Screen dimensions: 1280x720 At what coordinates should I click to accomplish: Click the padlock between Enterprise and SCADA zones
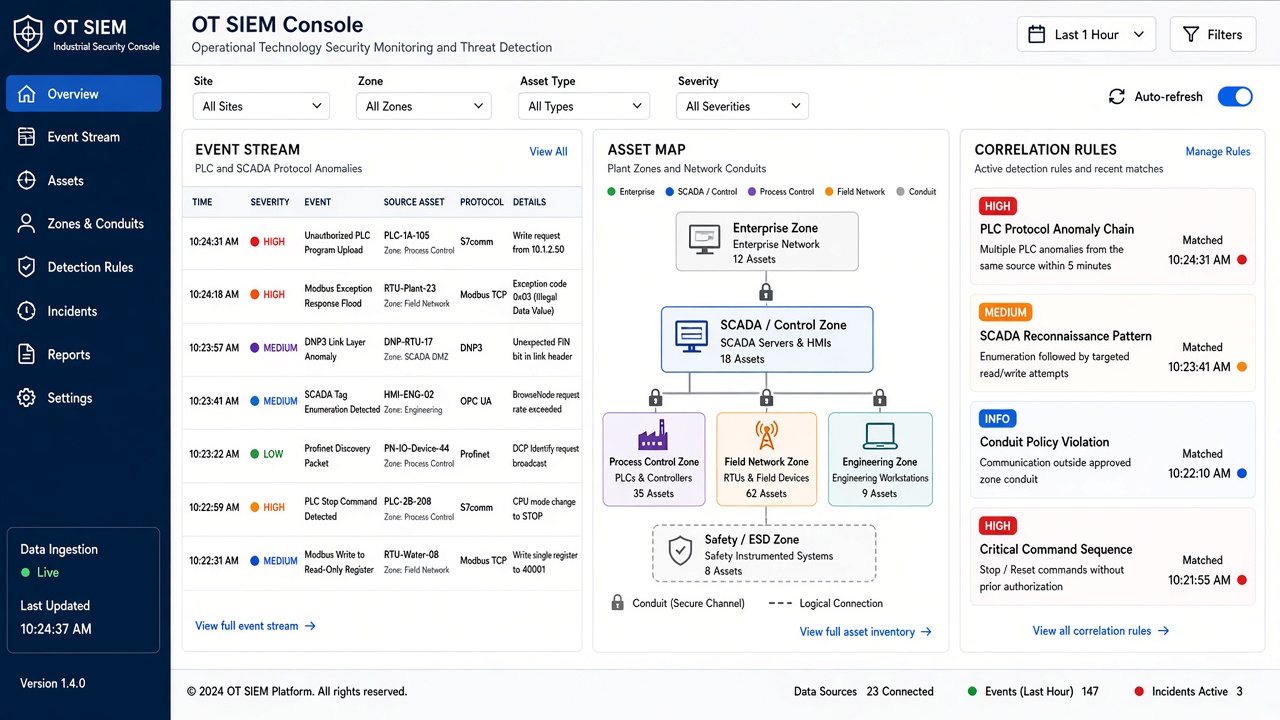click(766, 292)
